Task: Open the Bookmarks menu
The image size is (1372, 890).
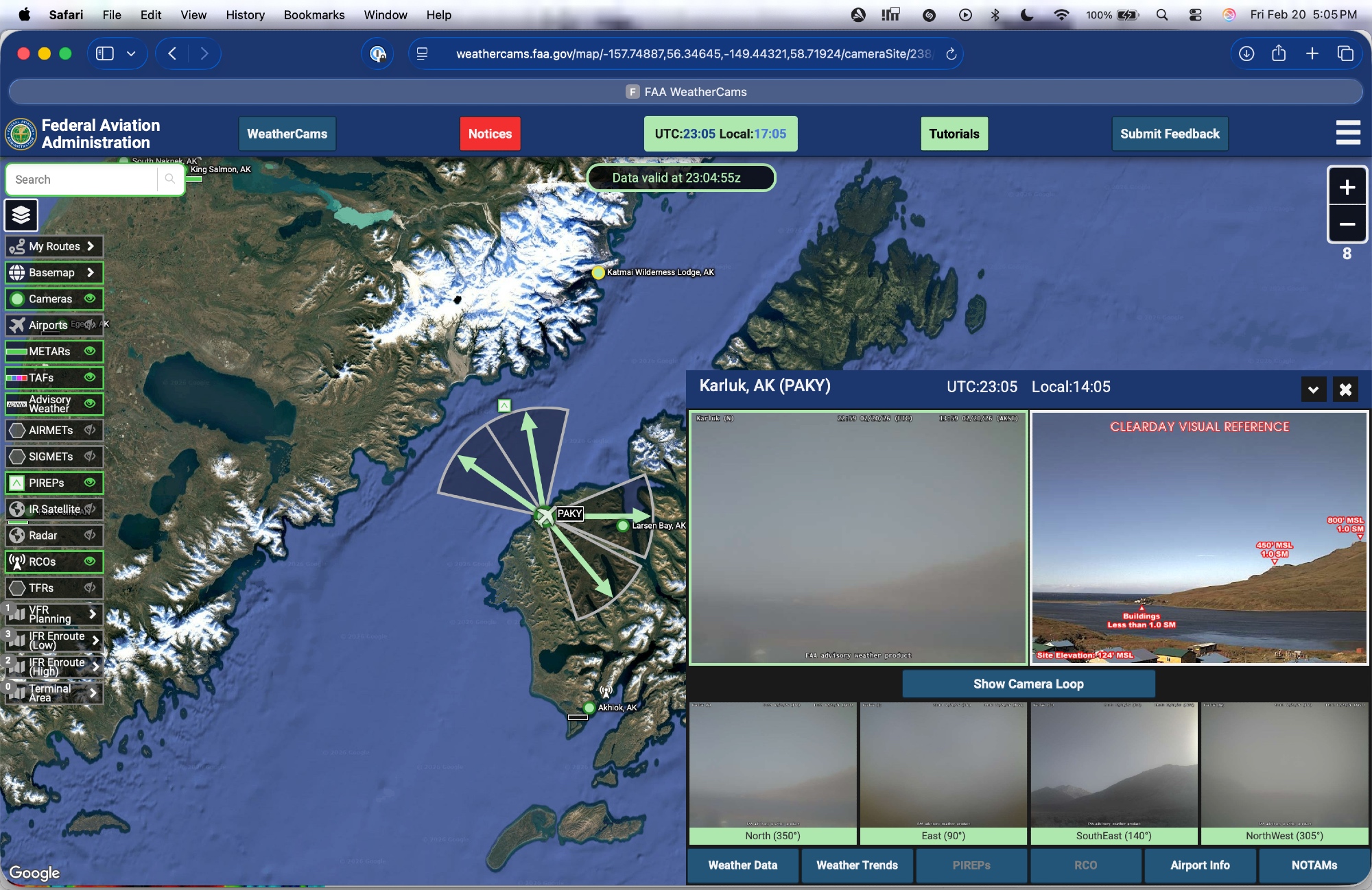Action: (x=314, y=15)
